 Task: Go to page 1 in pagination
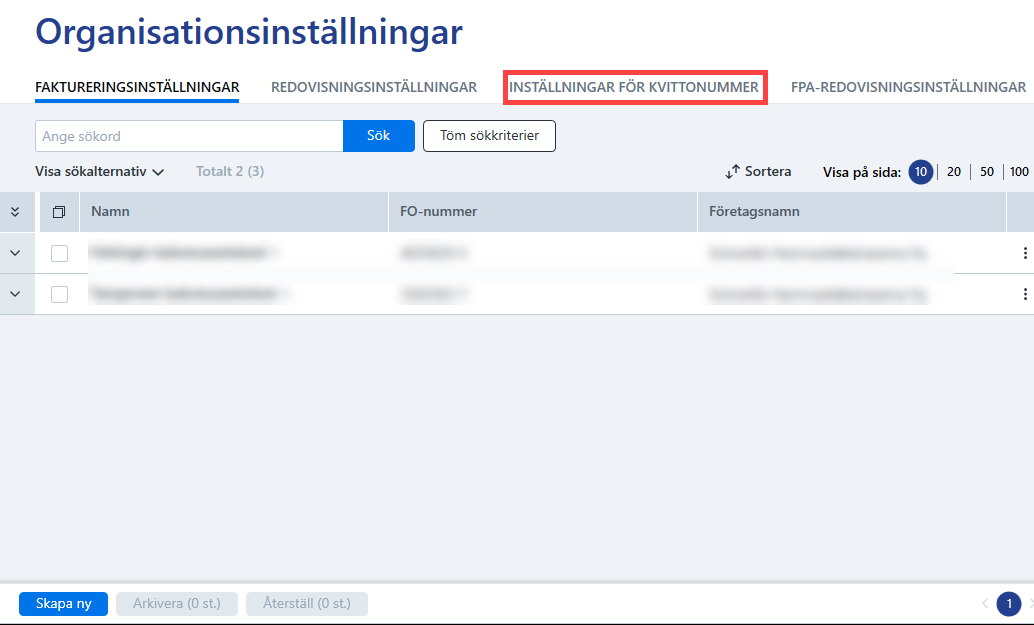point(1009,603)
